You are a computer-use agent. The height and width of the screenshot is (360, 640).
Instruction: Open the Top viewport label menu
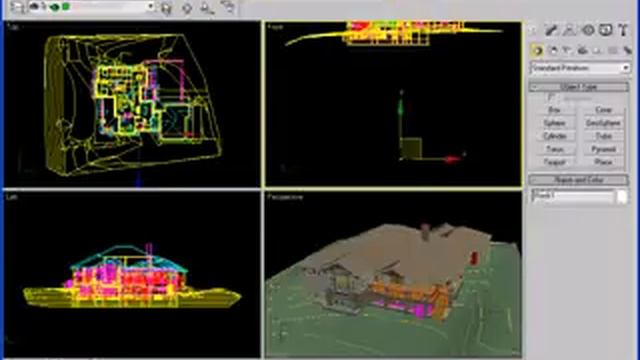(x=13, y=27)
